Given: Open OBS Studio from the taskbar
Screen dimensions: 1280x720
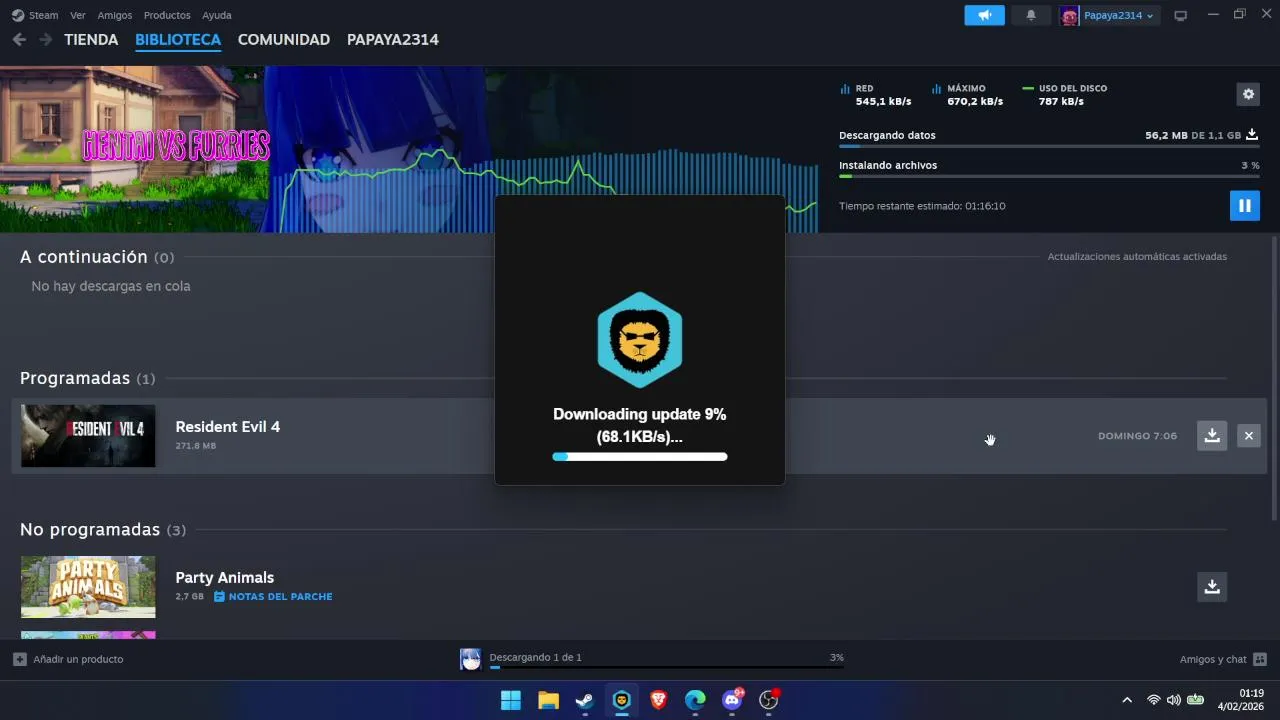Looking at the screenshot, I should pyautogui.click(x=769, y=700).
